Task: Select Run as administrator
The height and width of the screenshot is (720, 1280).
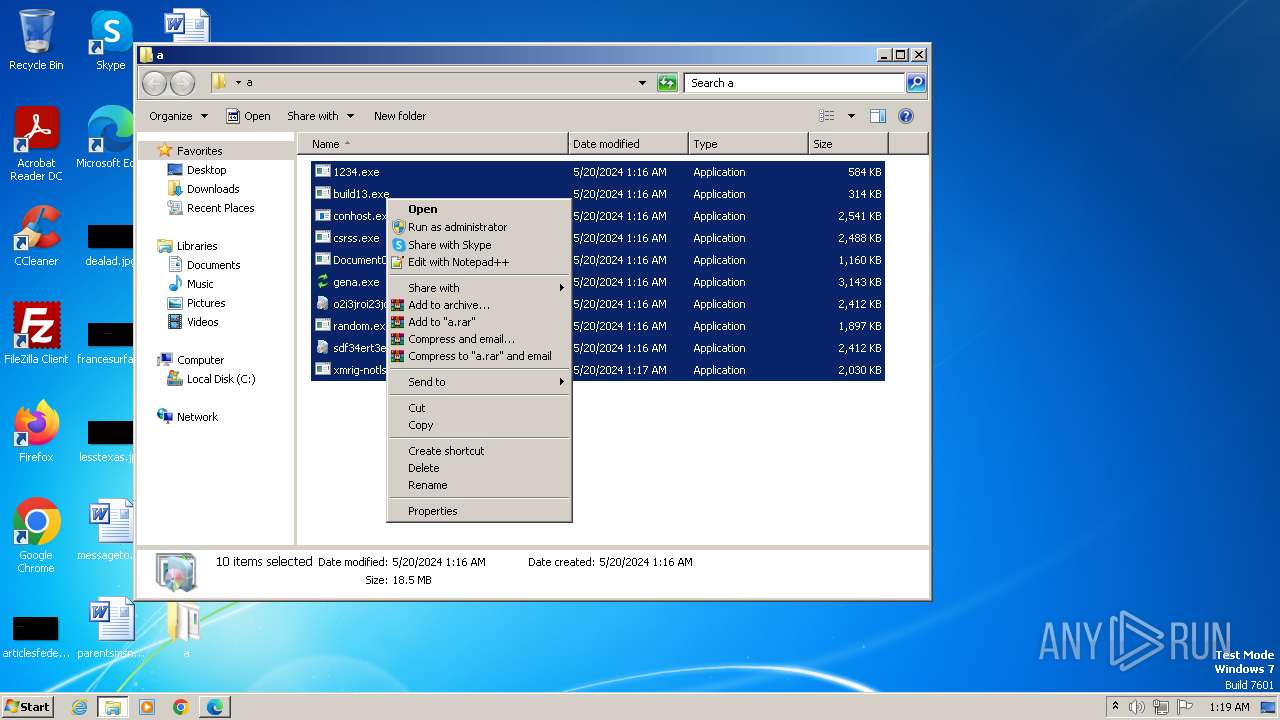Action: coord(479,227)
